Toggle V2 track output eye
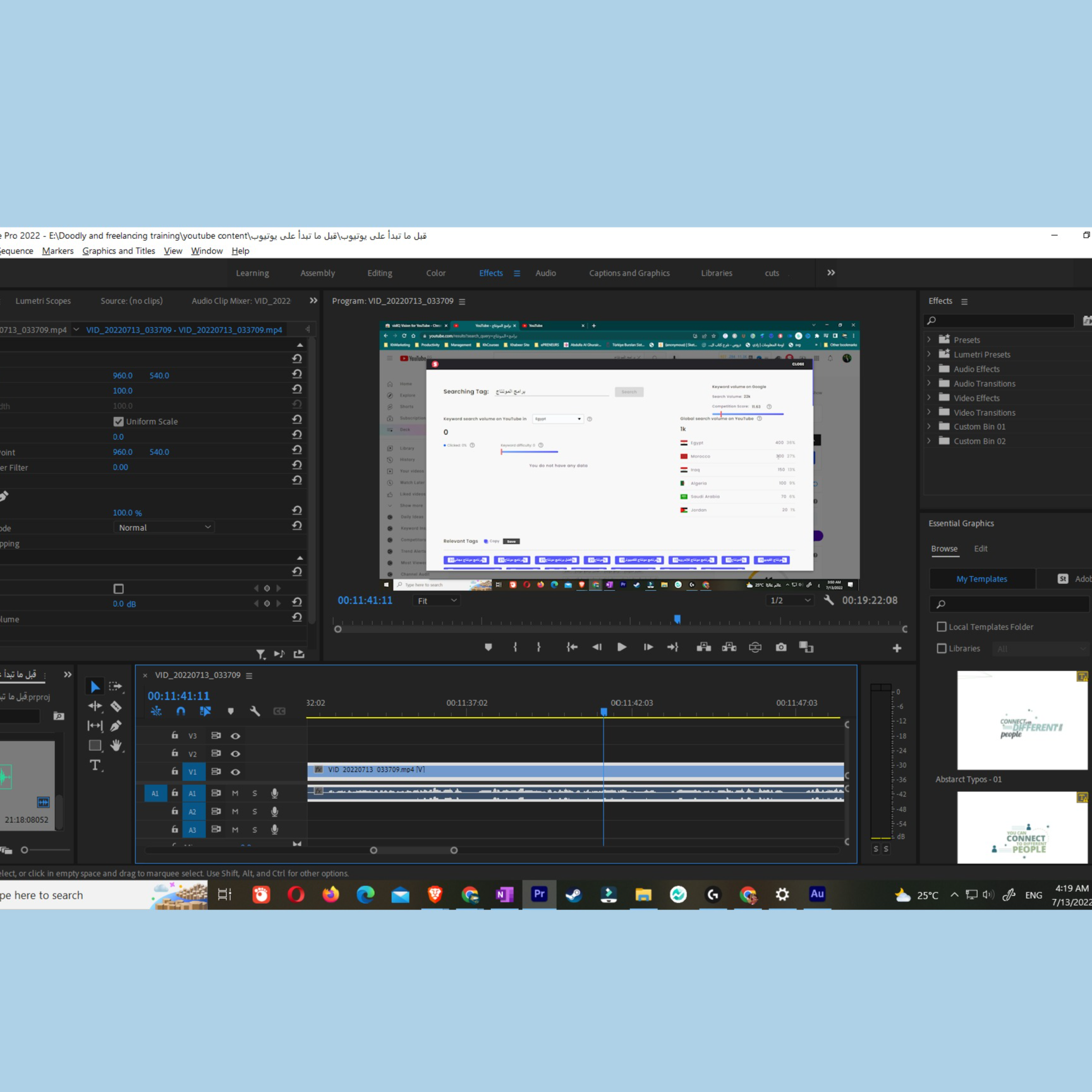Screen dimensions: 1092x1092 (235, 753)
